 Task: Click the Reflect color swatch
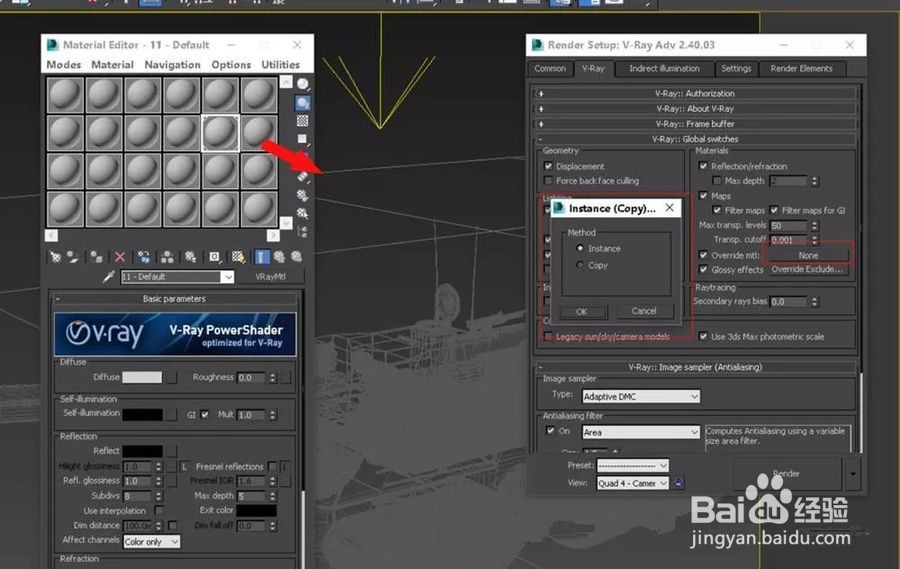[142, 451]
